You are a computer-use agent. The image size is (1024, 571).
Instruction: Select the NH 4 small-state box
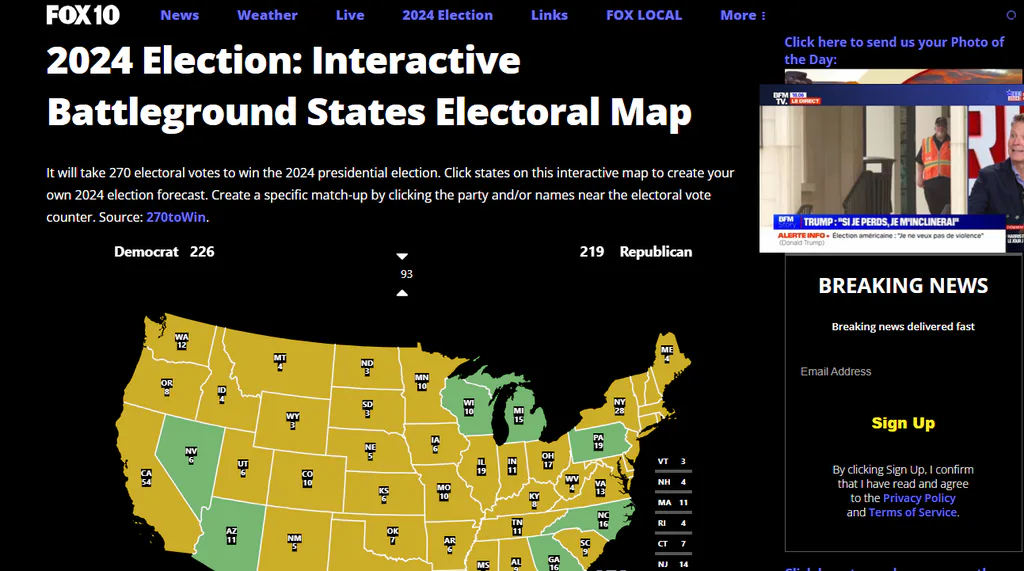(673, 482)
